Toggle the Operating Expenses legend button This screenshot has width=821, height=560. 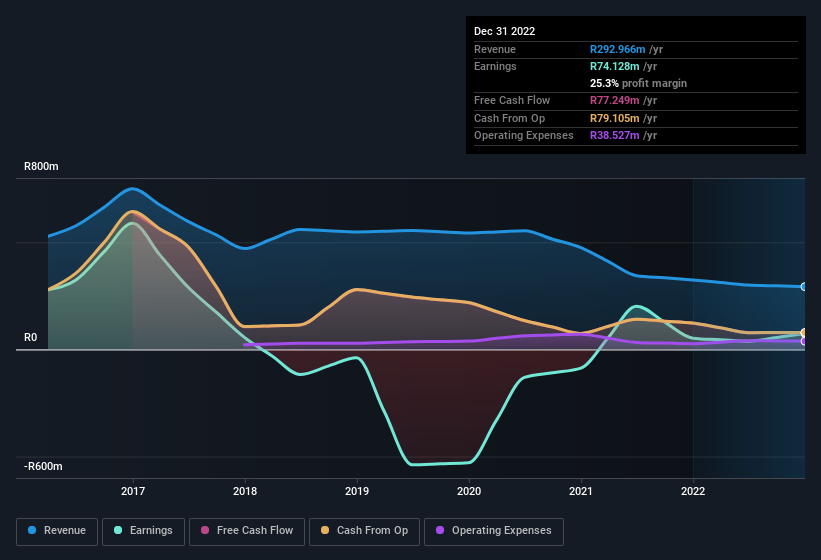(494, 531)
